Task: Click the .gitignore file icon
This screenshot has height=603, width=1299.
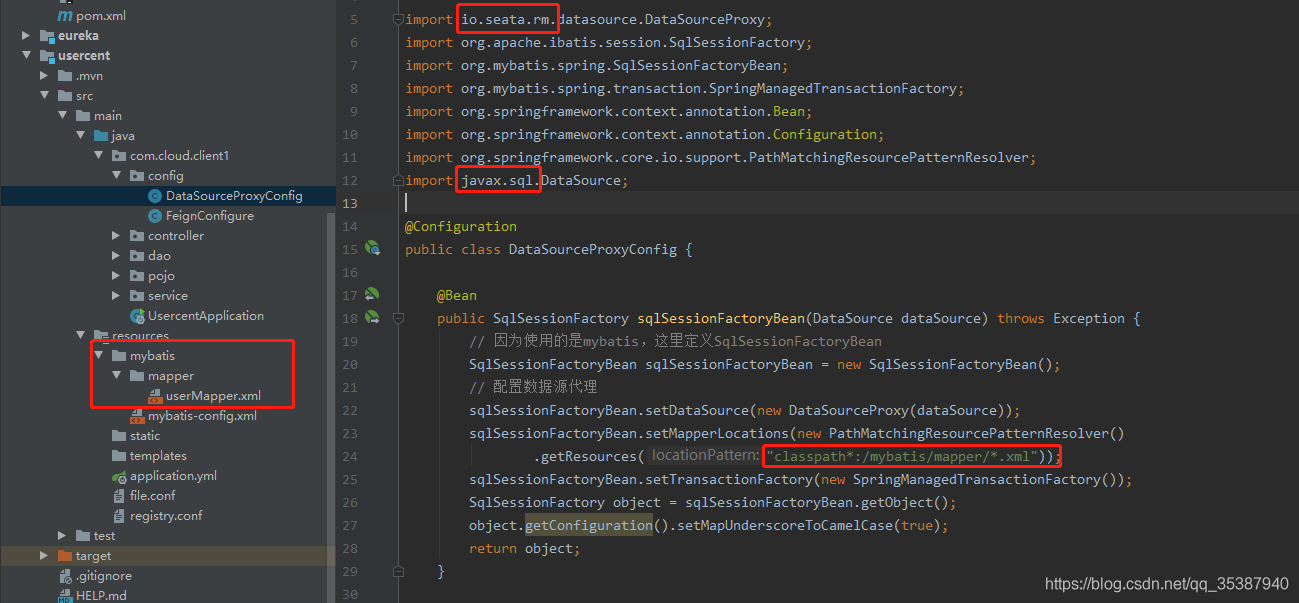Action: [x=65, y=576]
